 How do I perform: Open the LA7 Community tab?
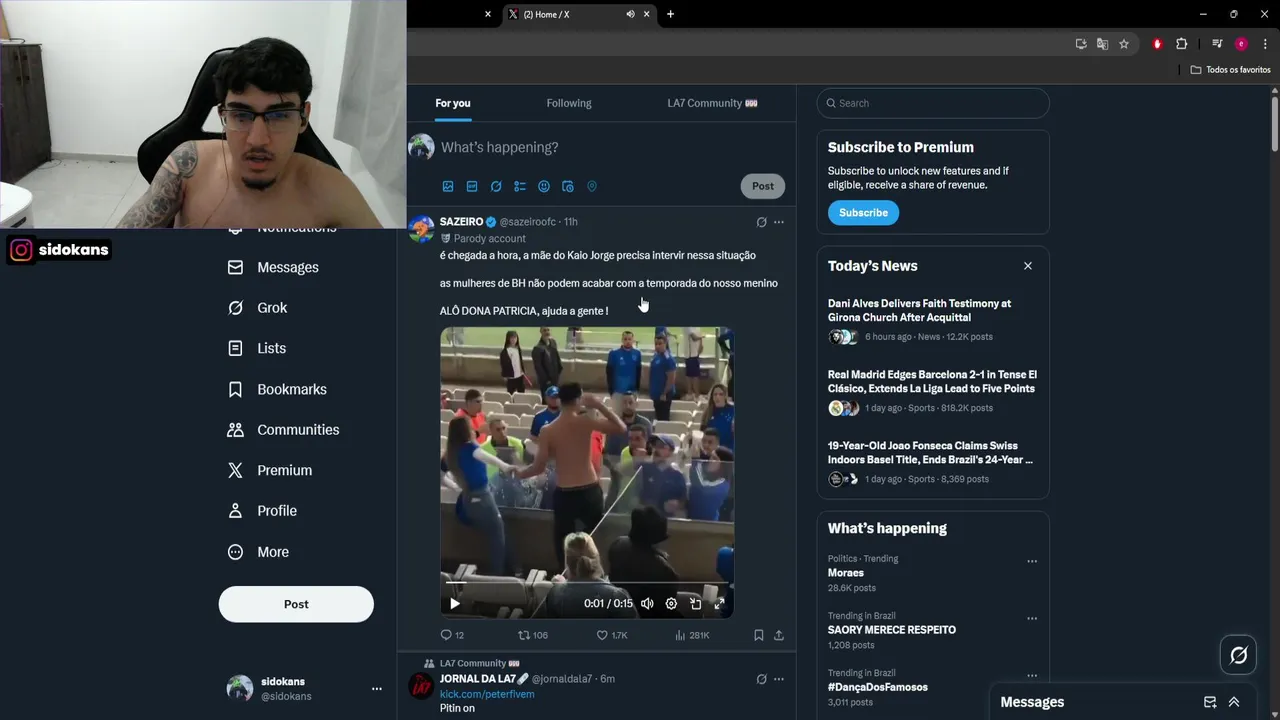click(x=712, y=103)
